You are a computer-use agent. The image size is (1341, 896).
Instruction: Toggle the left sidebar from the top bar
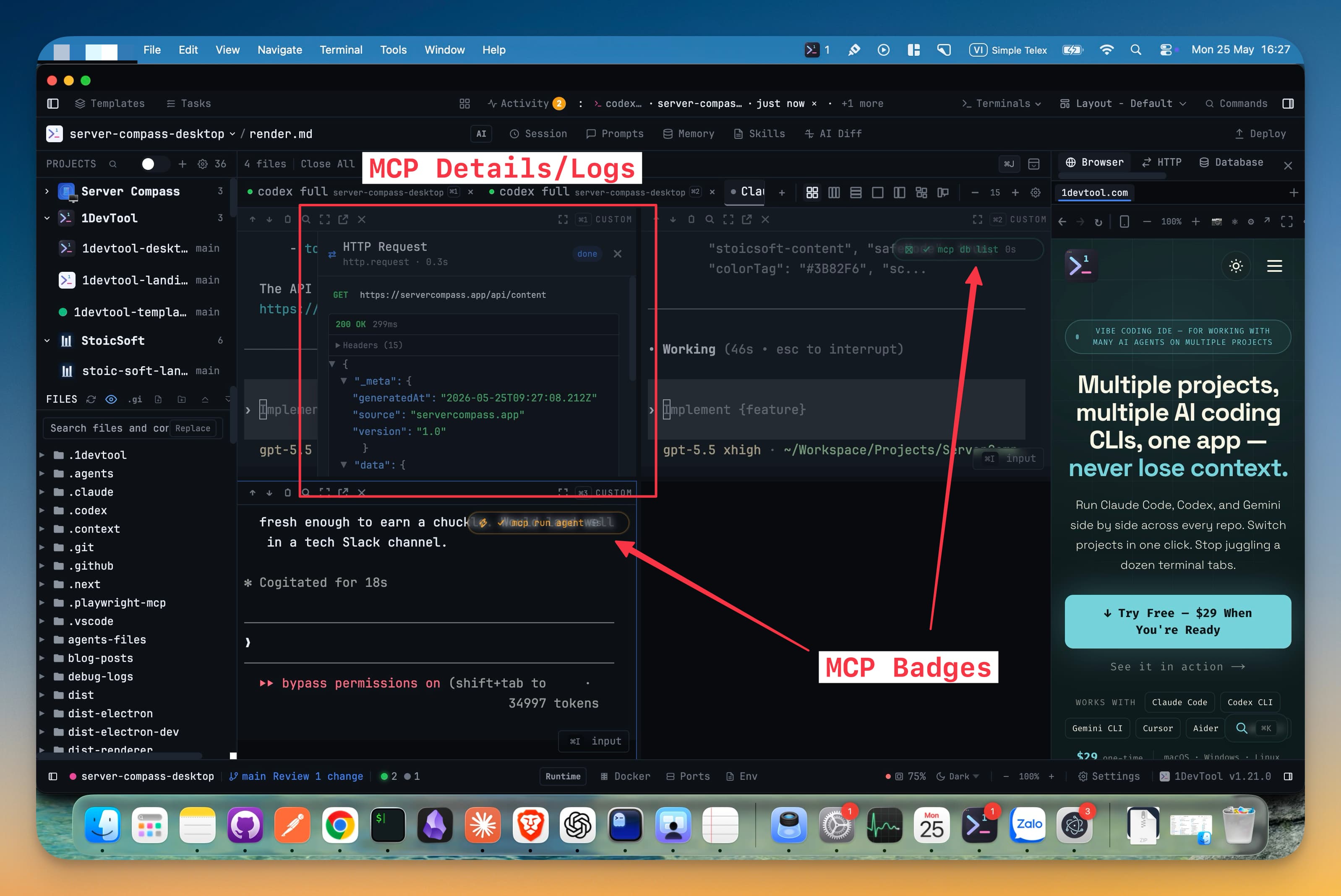pyautogui.click(x=52, y=104)
